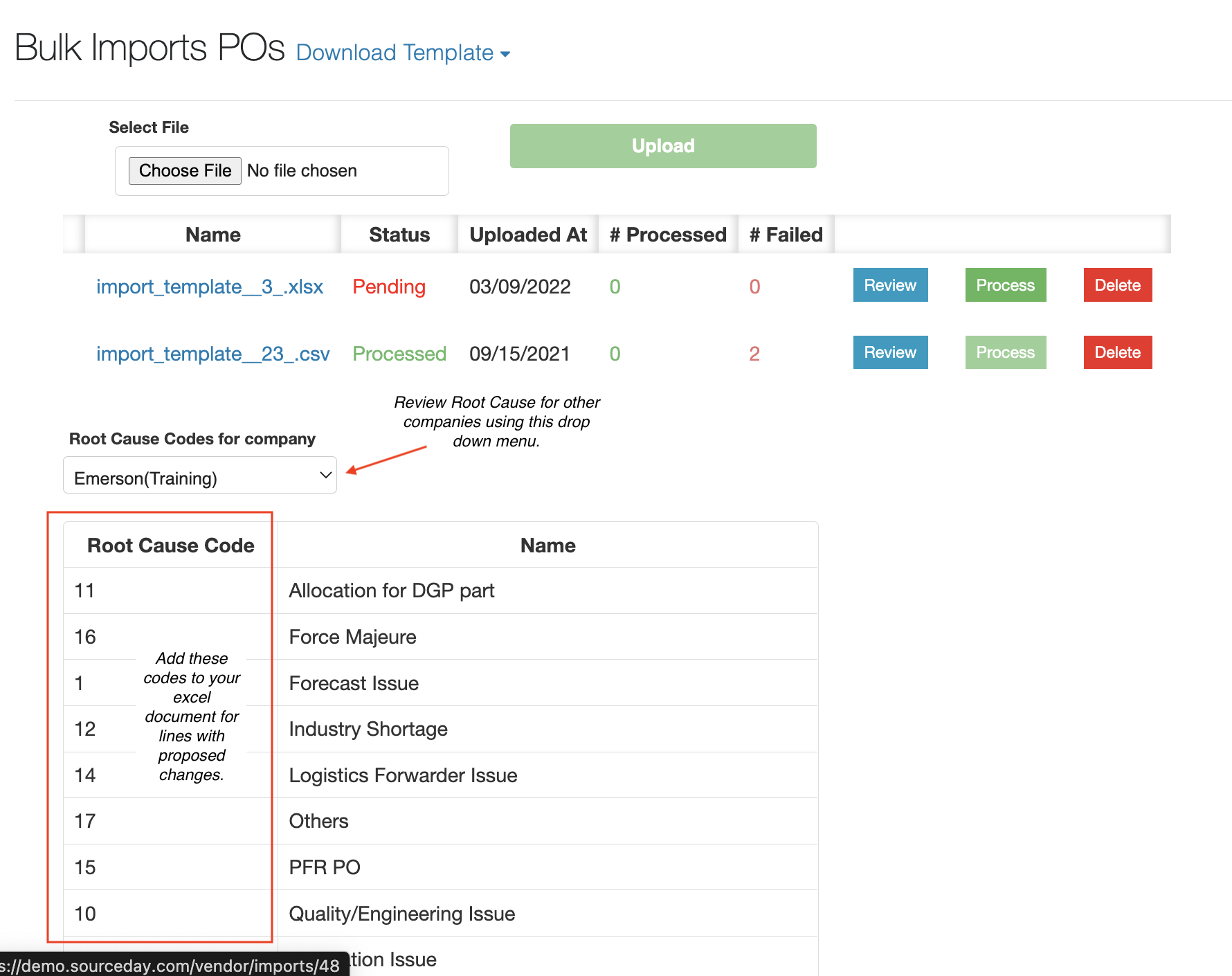
Task: Process the pending xlsx import
Action: [x=1005, y=285]
